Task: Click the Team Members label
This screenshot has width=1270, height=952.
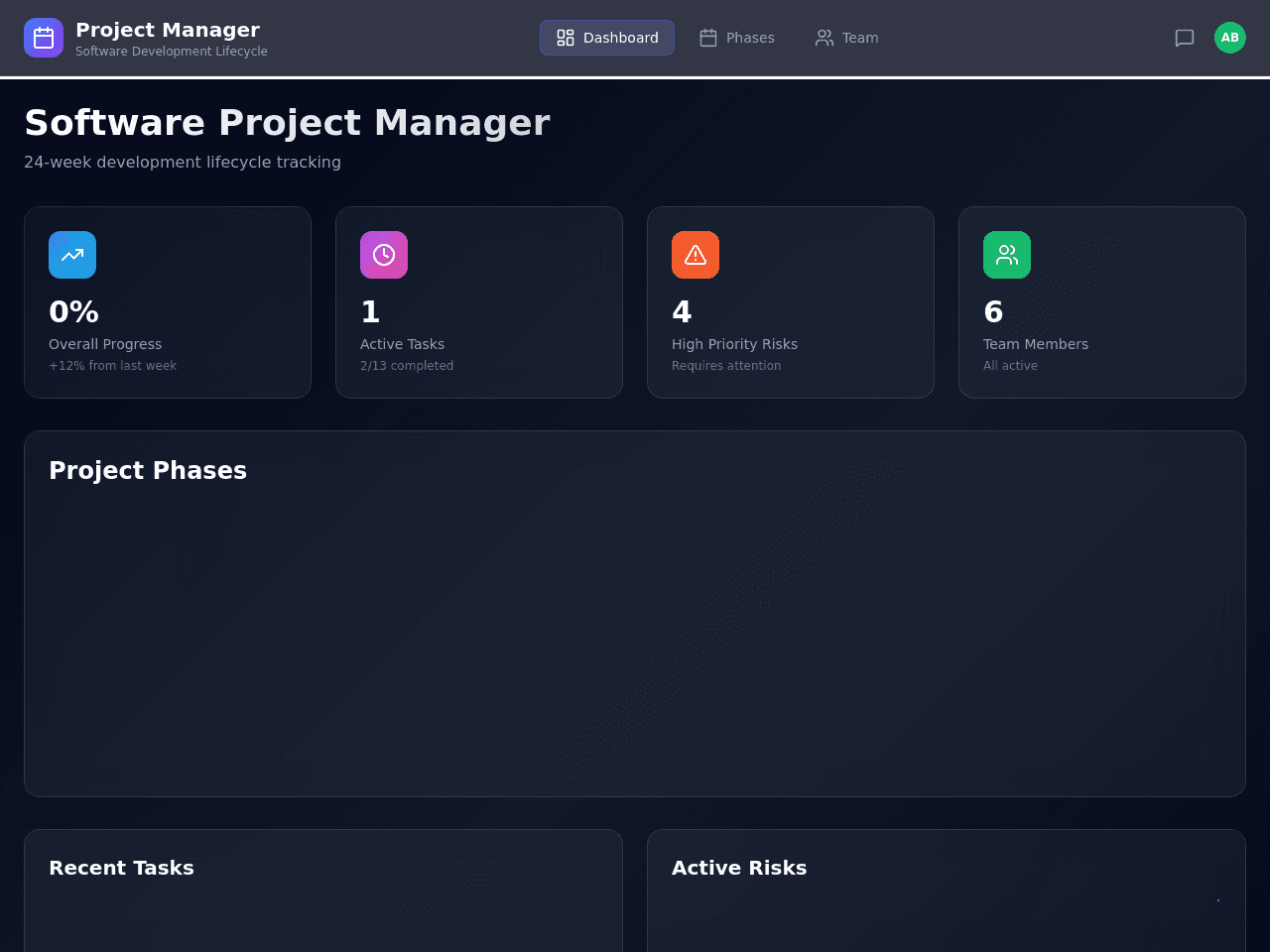Action: pyautogui.click(x=1036, y=344)
